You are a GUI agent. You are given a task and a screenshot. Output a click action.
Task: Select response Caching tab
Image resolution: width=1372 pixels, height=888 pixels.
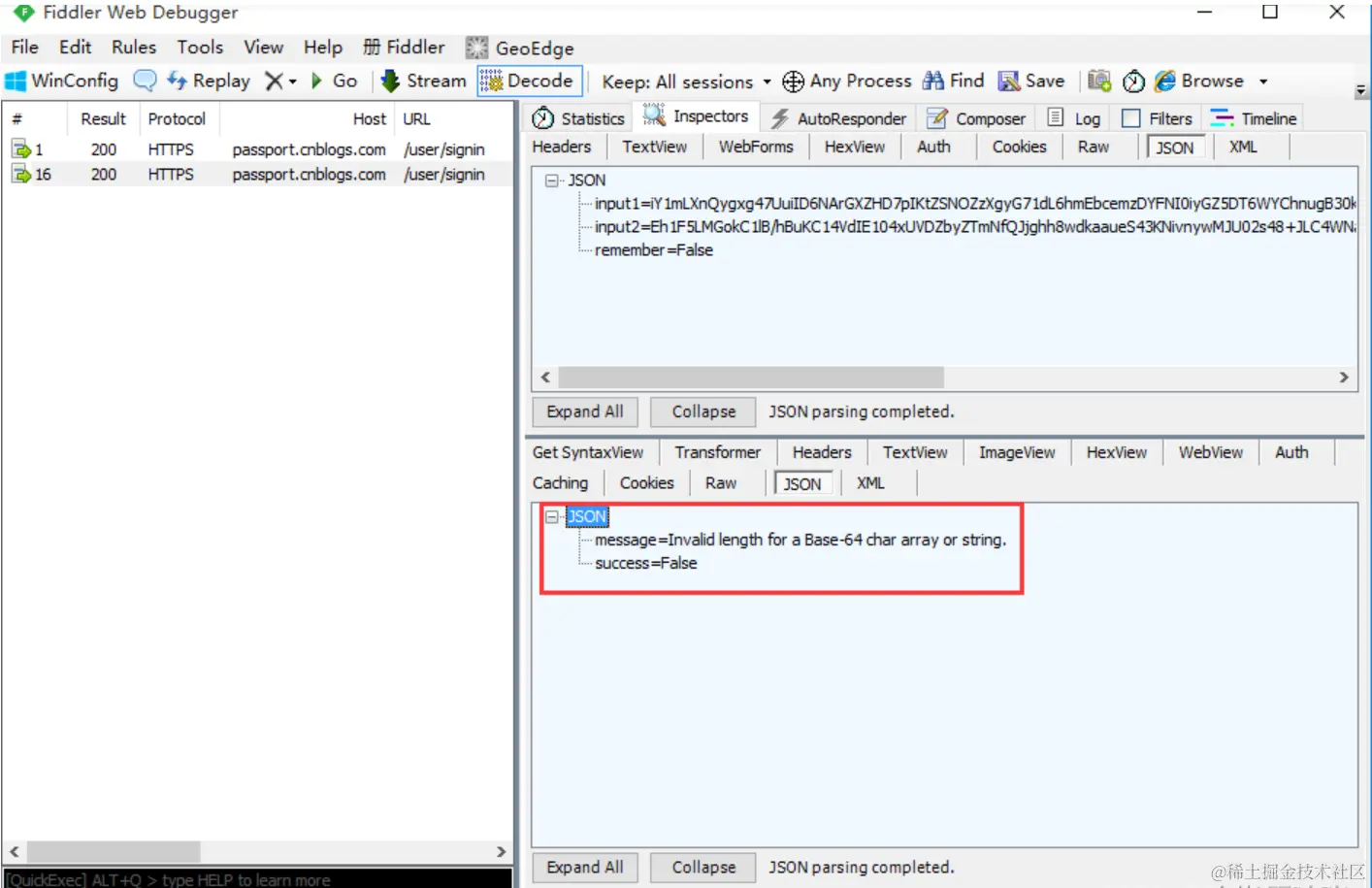click(x=561, y=482)
